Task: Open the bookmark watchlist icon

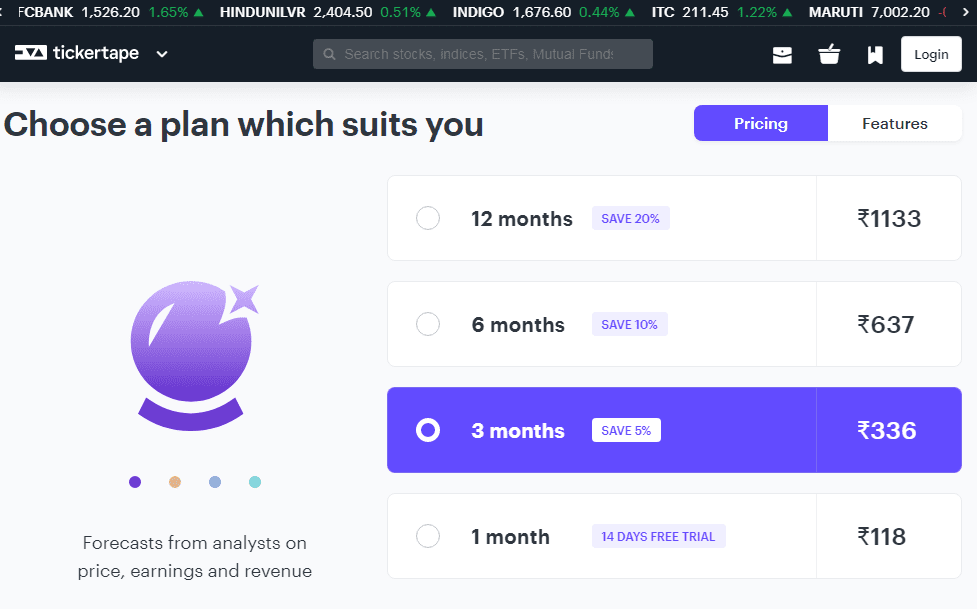Action: pos(875,55)
